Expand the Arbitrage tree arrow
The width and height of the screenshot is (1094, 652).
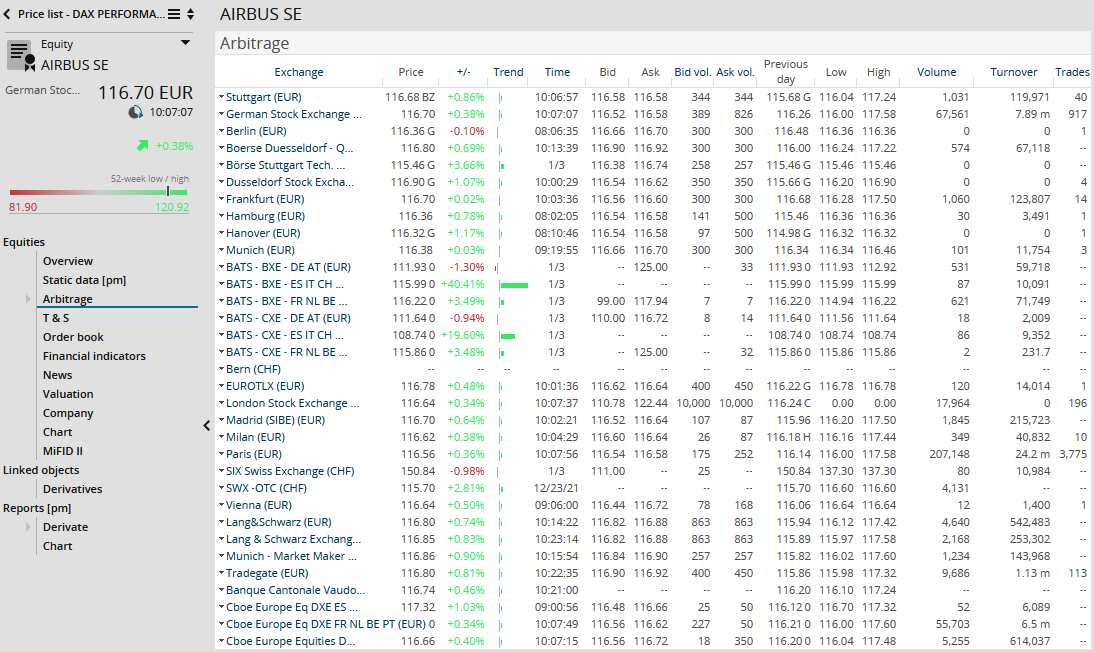click(x=28, y=299)
